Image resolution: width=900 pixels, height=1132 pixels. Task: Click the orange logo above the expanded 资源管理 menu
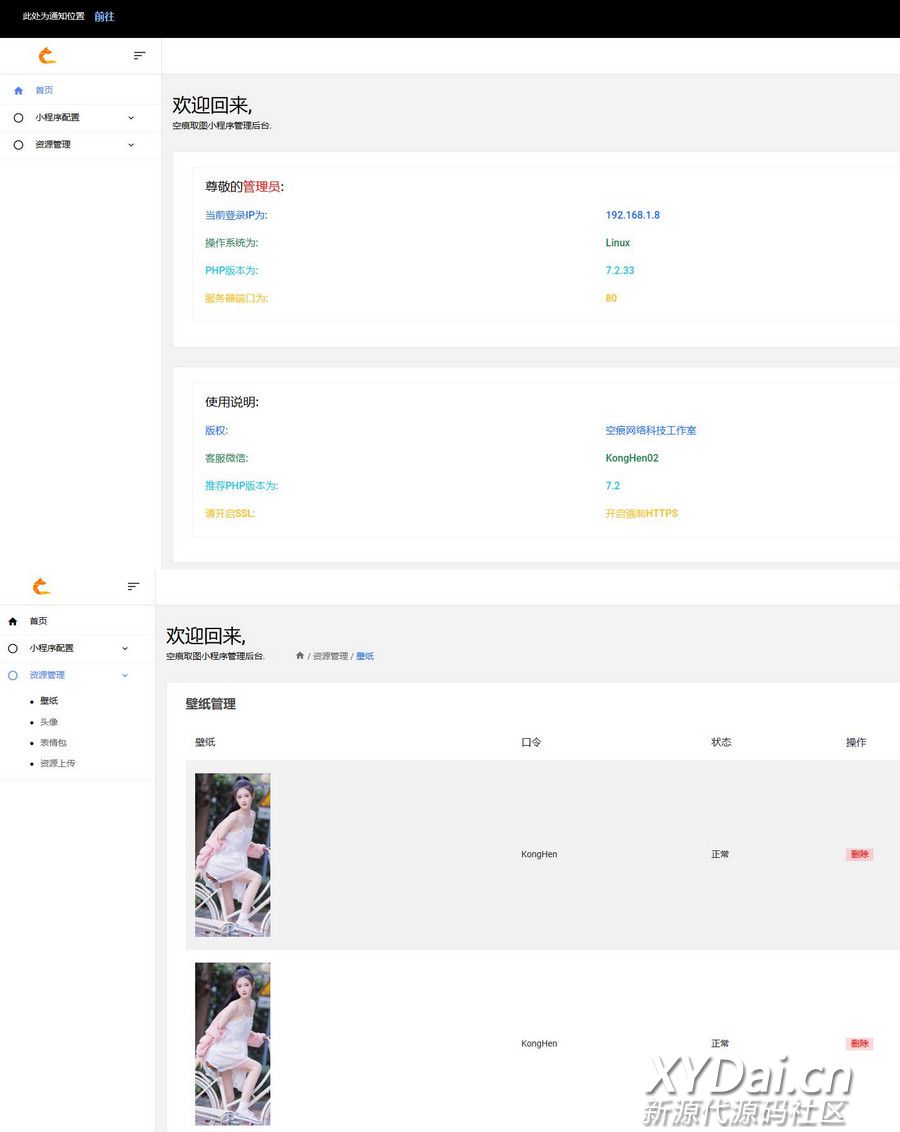pos(41,586)
